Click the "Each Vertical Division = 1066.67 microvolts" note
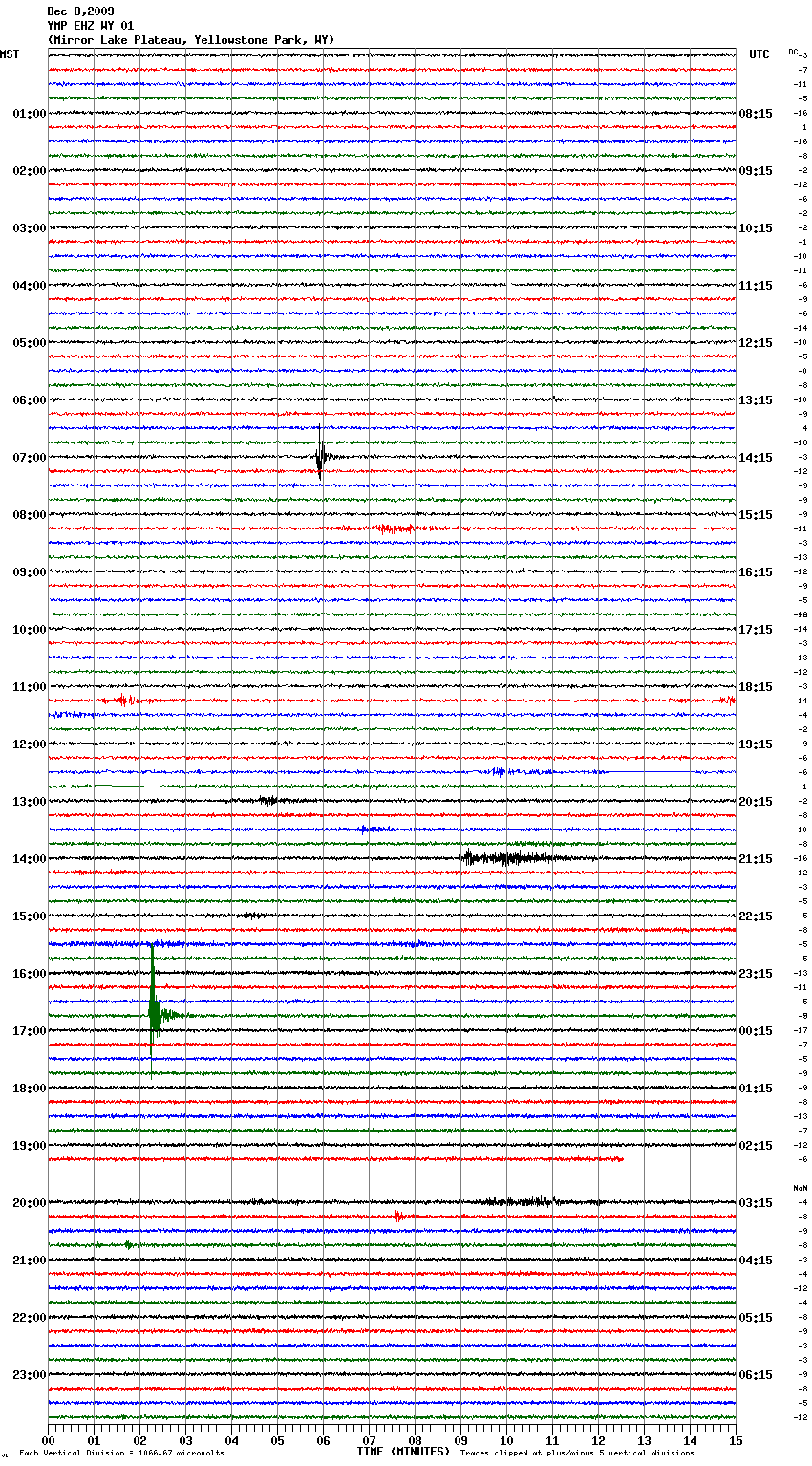812x1466 pixels. pyautogui.click(x=121, y=1454)
